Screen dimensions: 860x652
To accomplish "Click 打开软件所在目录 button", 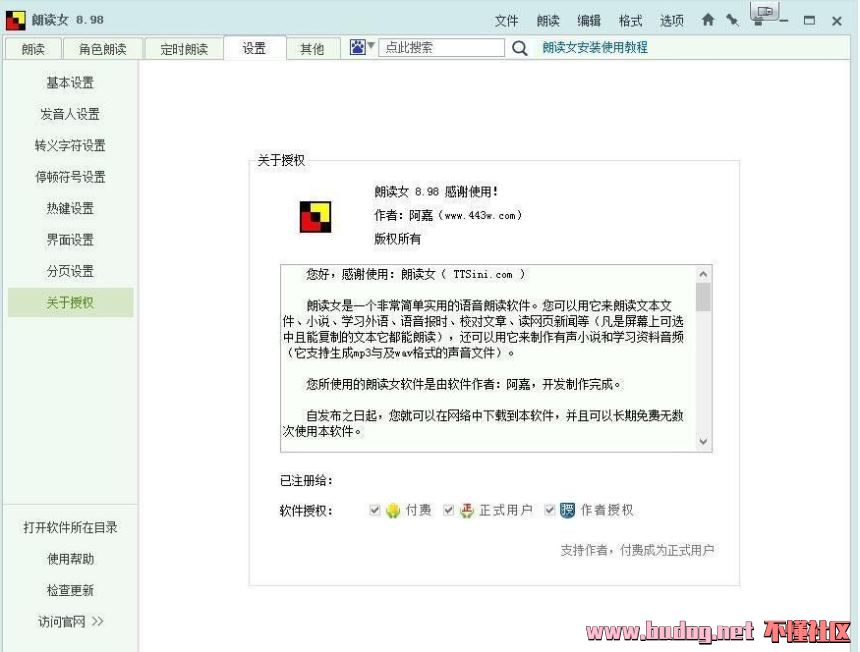I will coord(70,528).
